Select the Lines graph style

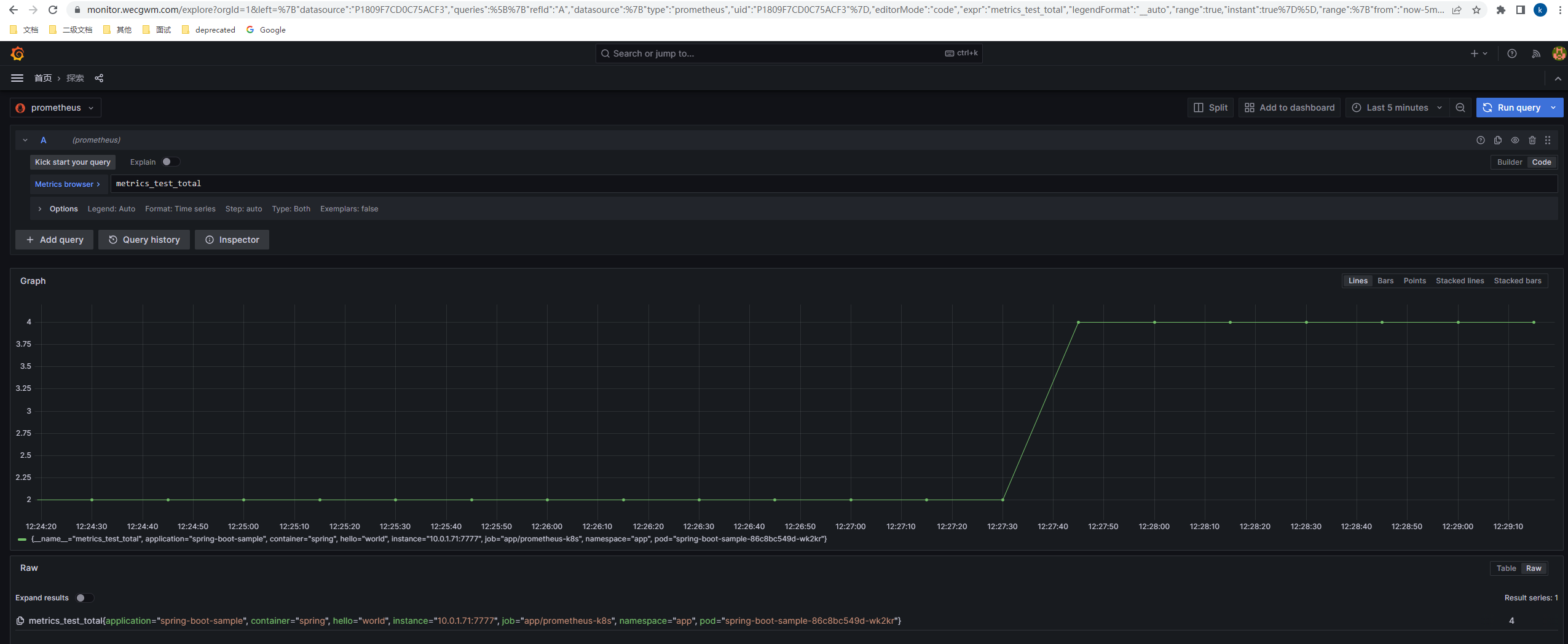coord(1357,281)
